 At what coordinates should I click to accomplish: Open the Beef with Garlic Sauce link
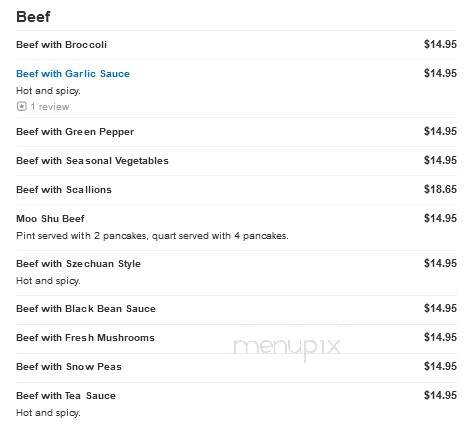click(x=73, y=74)
